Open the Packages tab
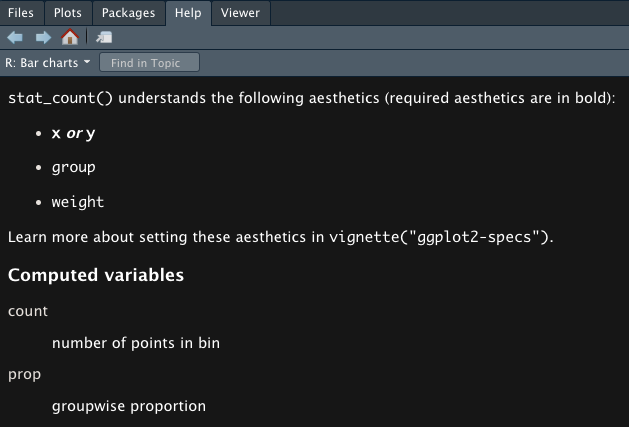The width and height of the screenshot is (629, 427). (x=128, y=13)
